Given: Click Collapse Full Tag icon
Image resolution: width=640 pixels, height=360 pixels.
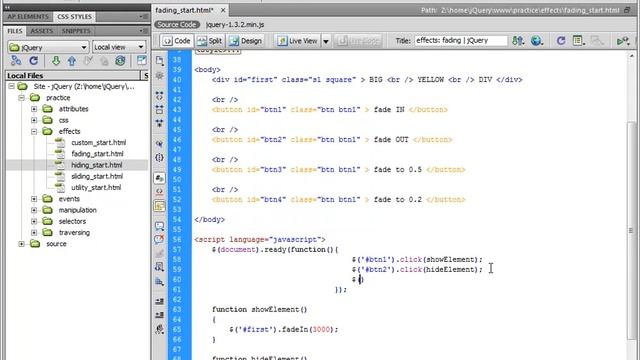Looking at the screenshot, I should [160, 96].
